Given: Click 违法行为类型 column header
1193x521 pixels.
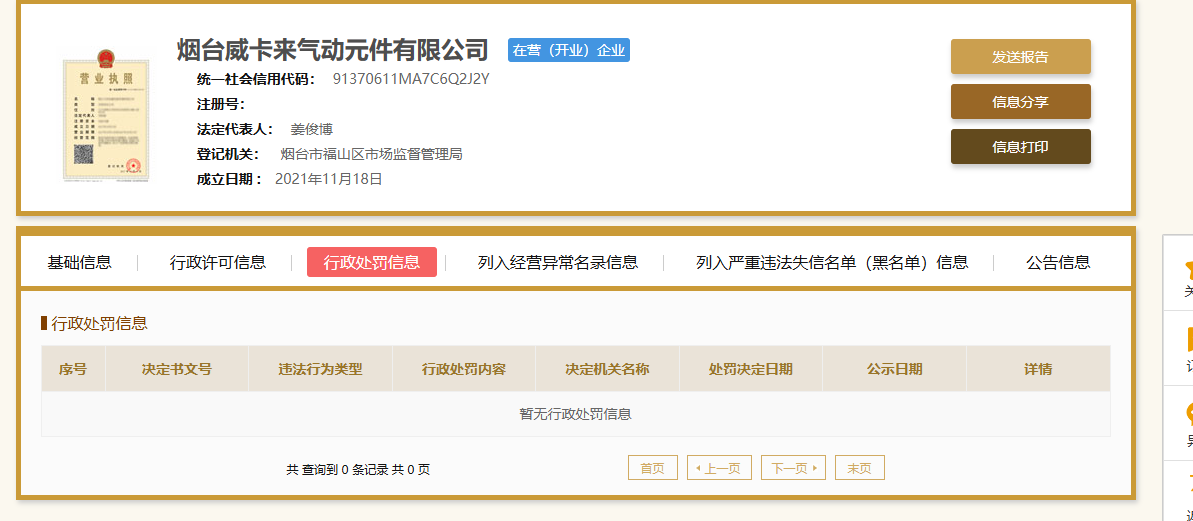Looking at the screenshot, I should coord(320,369).
